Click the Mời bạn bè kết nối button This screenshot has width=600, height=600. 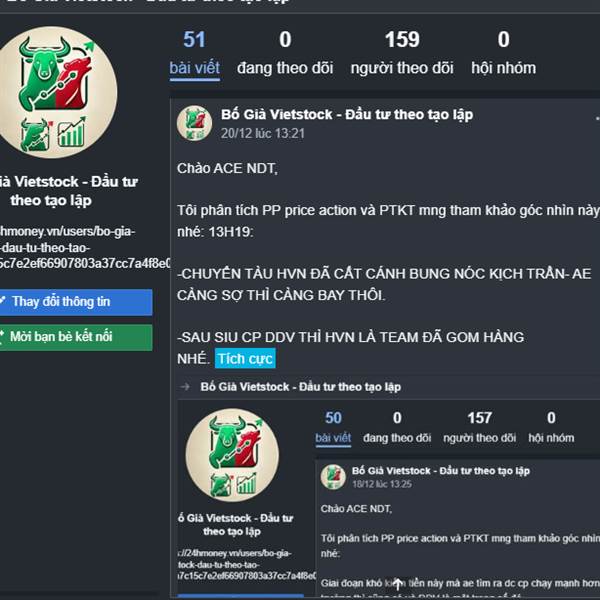click(75, 338)
